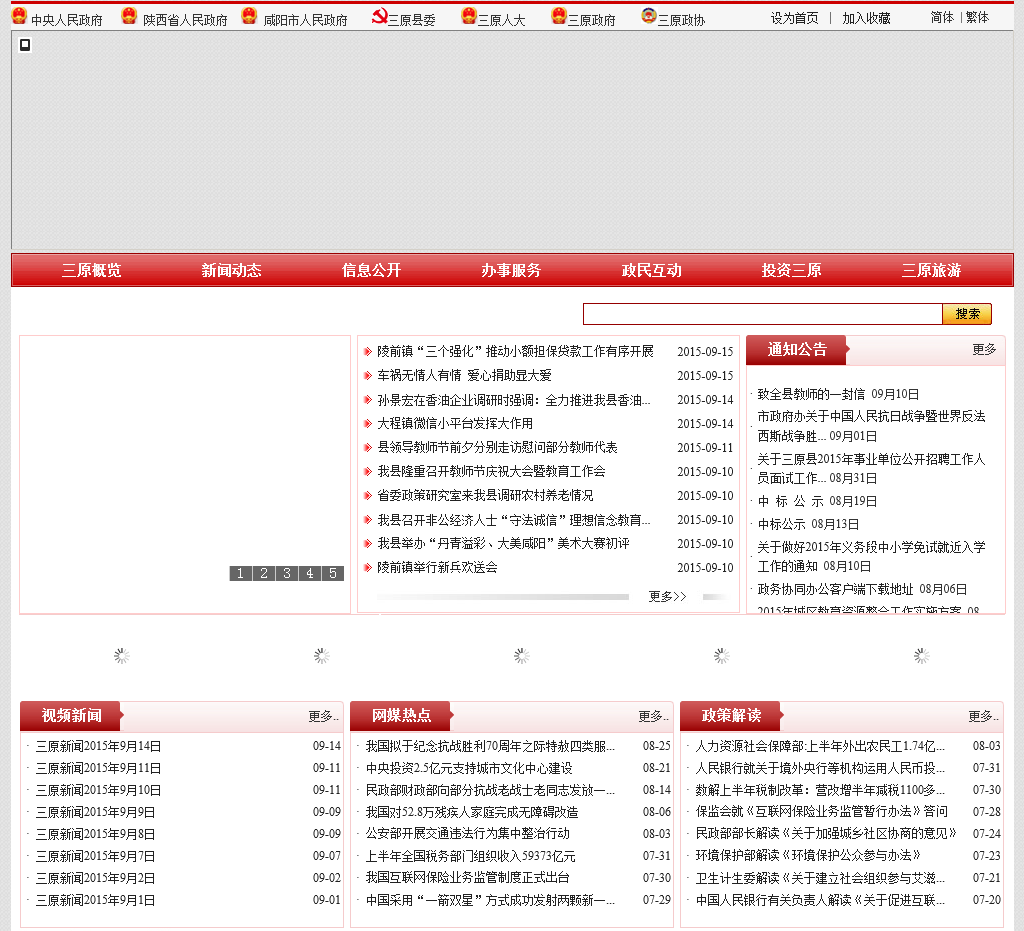Open notice 政务协同办公客户端下载地址
Viewport: 1024px width, 931px height.
(835, 589)
